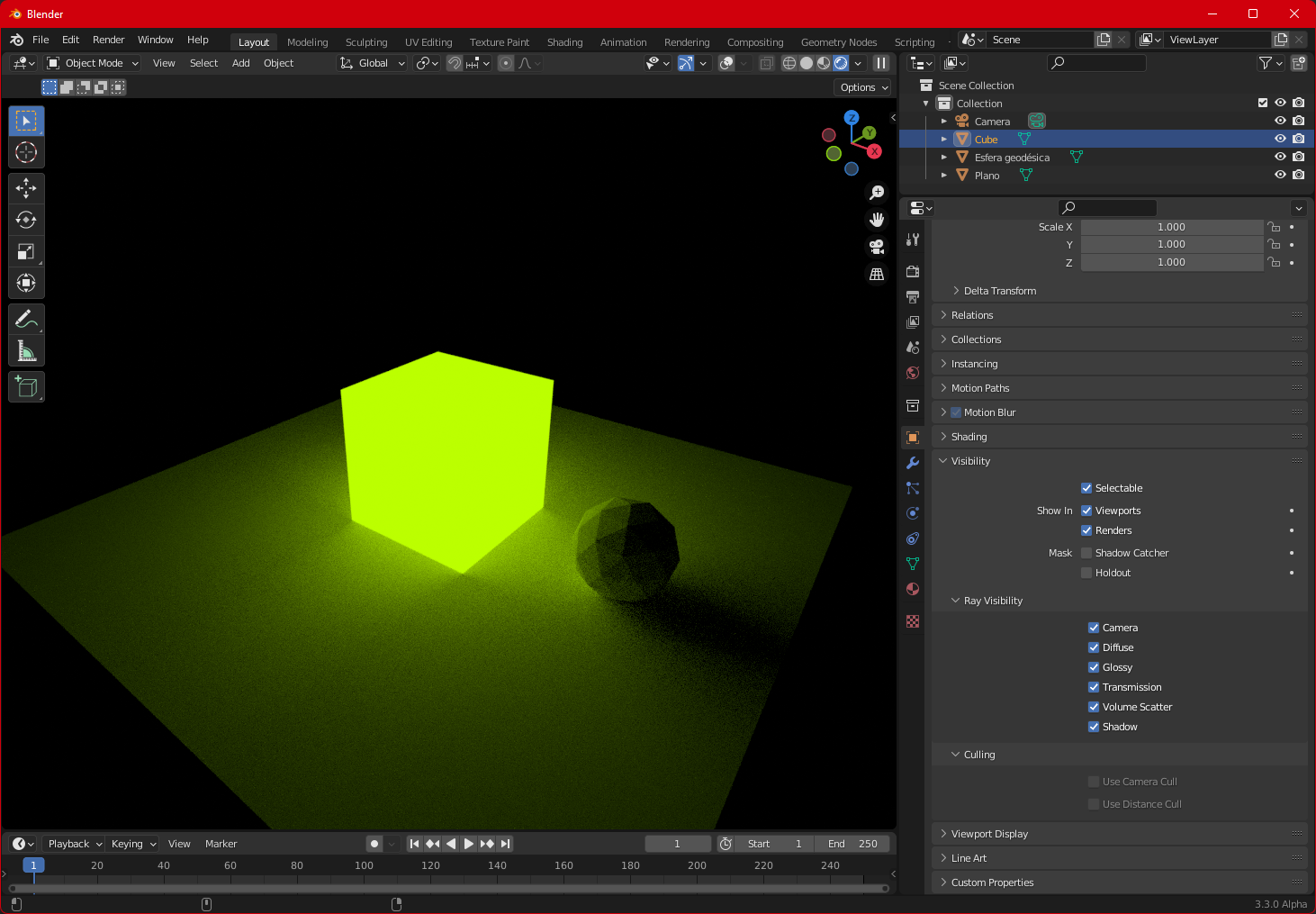Select the Select Box tool
Screen dimensions: 1316x914
click(26, 121)
